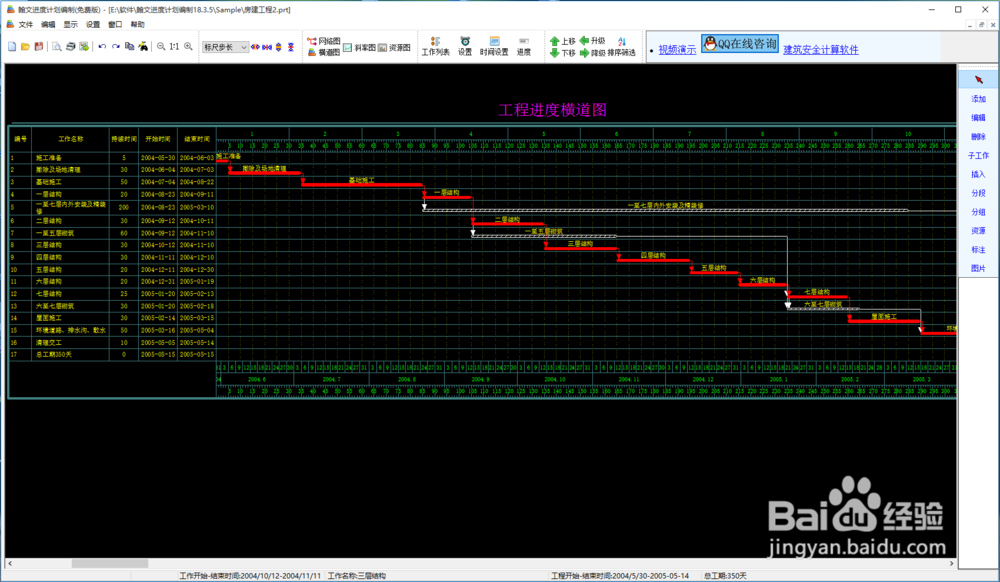Open print preview with the magnifier page icon
The width and height of the screenshot is (1000, 582).
[57, 47]
